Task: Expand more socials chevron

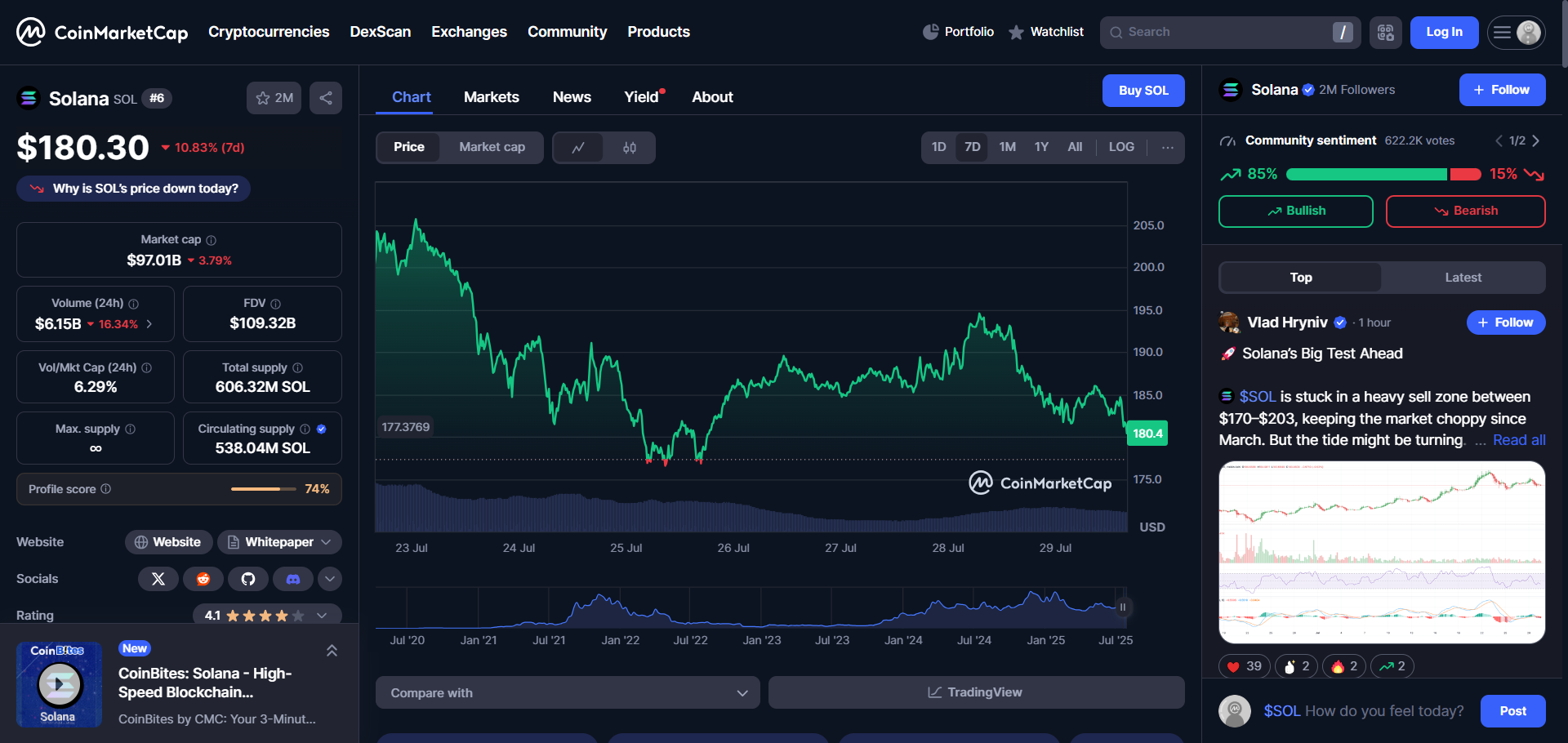Action: (330, 579)
